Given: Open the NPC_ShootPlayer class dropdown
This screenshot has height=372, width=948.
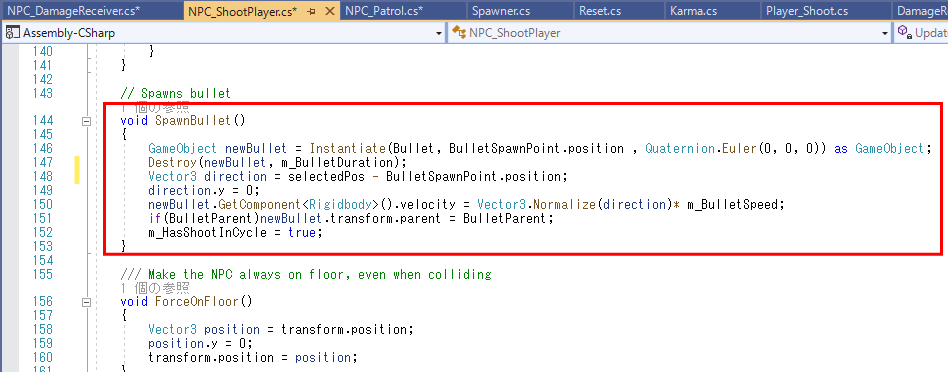Looking at the screenshot, I should pyautogui.click(x=670, y=33).
